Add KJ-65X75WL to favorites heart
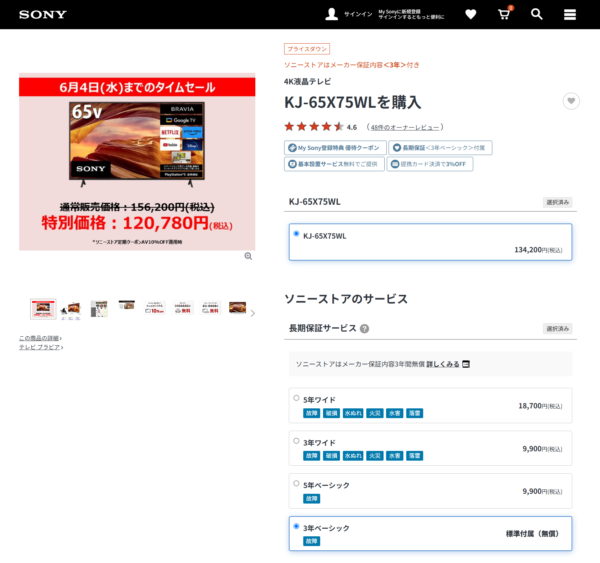600x563 pixels. click(571, 101)
